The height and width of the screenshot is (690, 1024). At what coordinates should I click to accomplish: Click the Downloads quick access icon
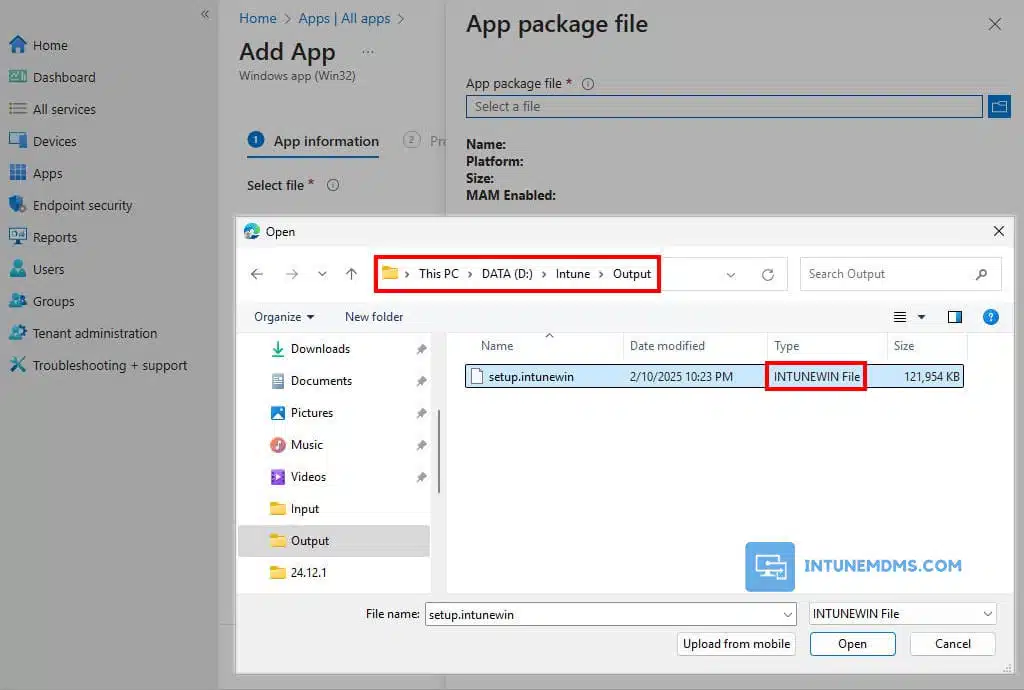click(278, 349)
